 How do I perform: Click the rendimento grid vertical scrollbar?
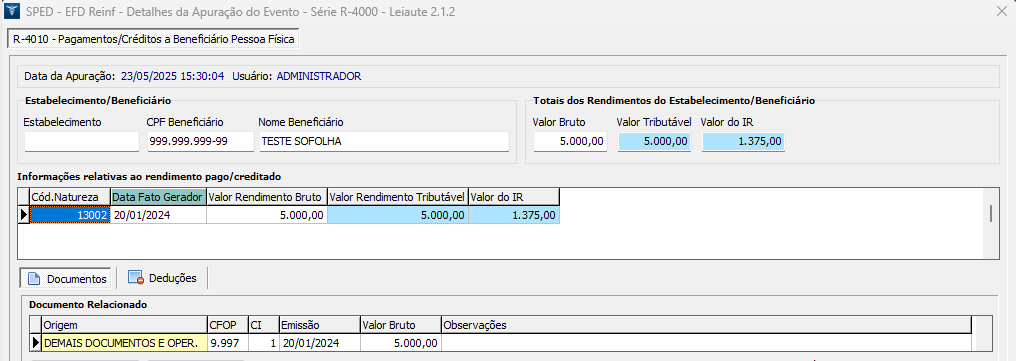click(x=990, y=224)
